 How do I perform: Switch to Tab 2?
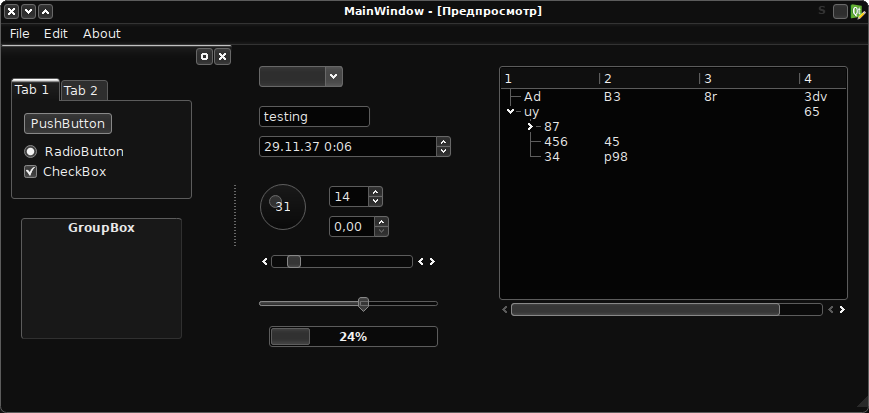click(x=84, y=91)
